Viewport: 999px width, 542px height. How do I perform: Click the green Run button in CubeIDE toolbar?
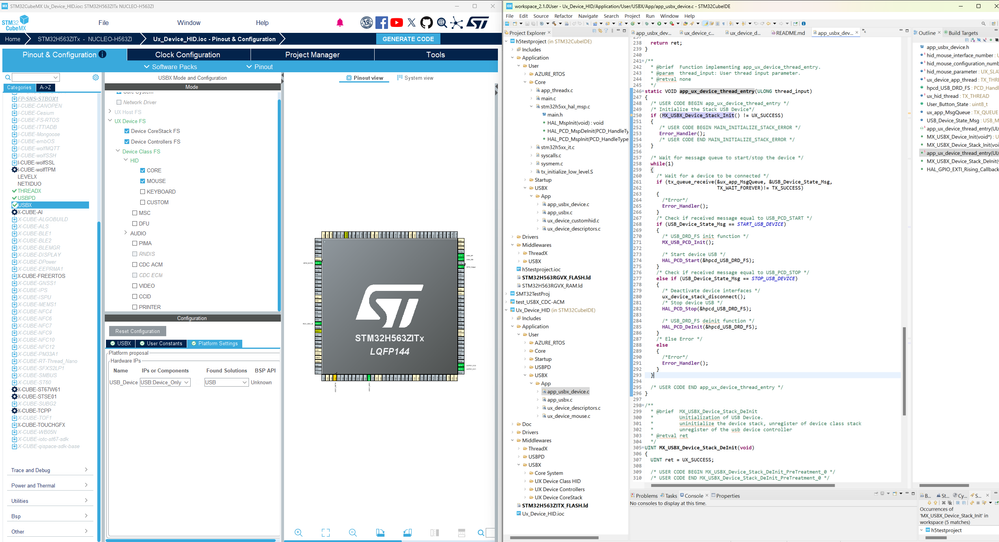coord(658,24)
